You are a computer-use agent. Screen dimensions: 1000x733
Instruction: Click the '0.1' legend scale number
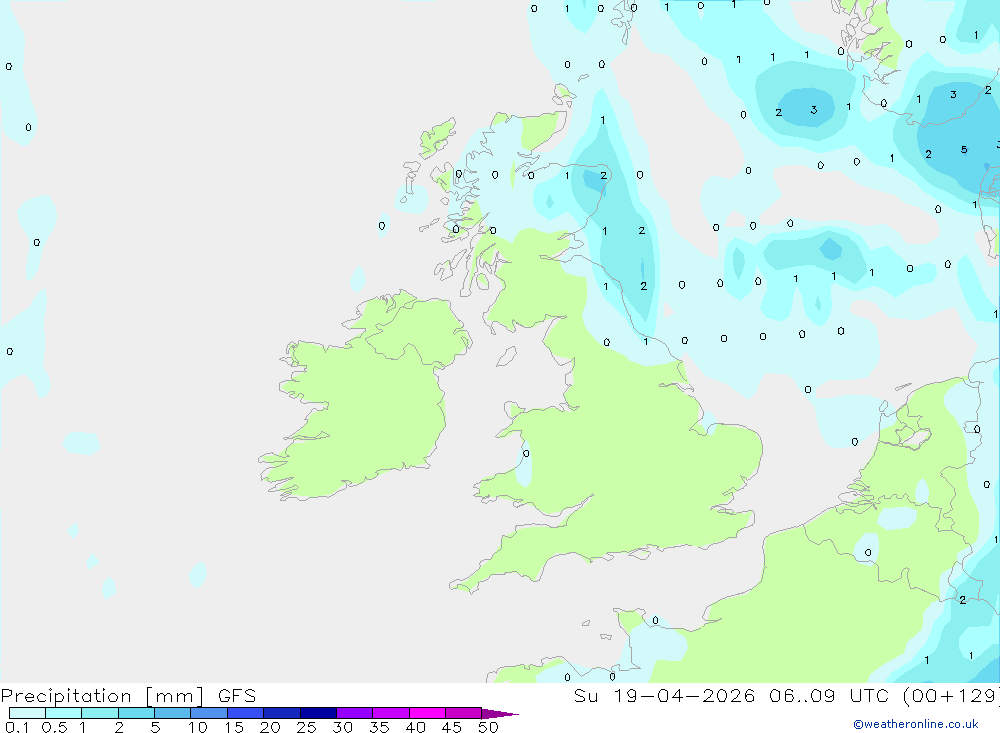pos(17,727)
